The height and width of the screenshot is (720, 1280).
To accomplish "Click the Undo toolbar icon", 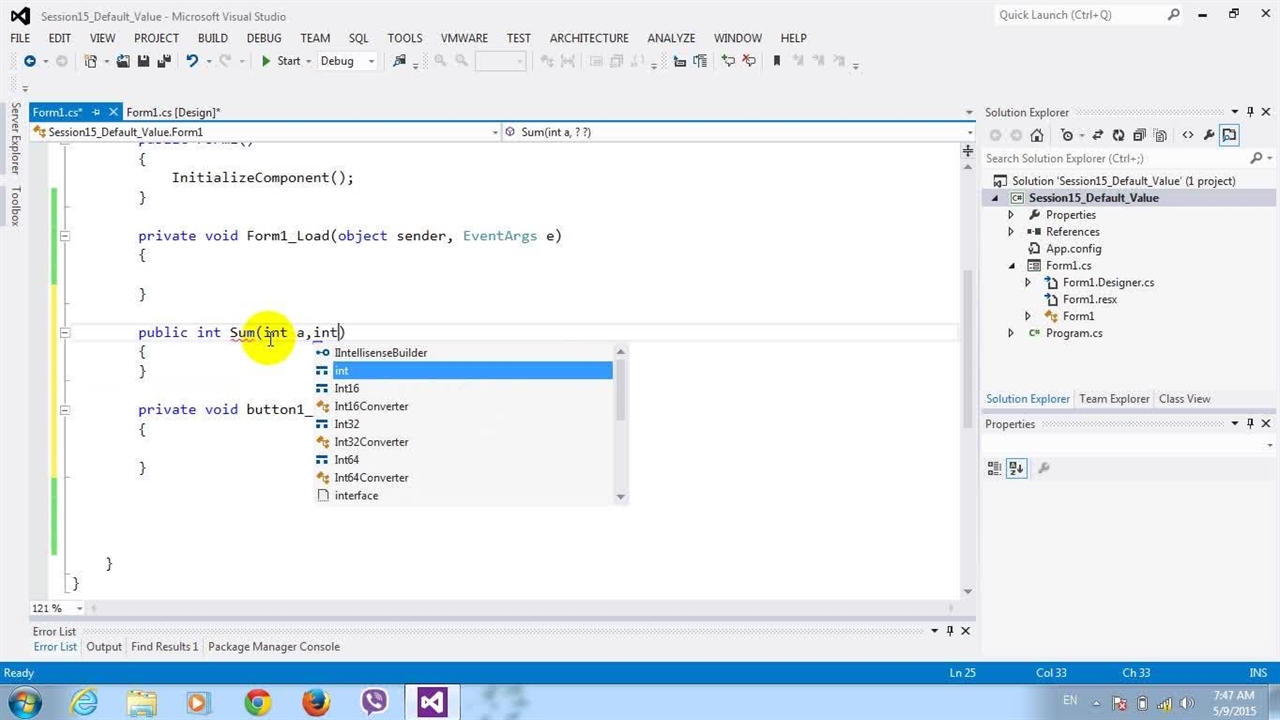I will [191, 61].
